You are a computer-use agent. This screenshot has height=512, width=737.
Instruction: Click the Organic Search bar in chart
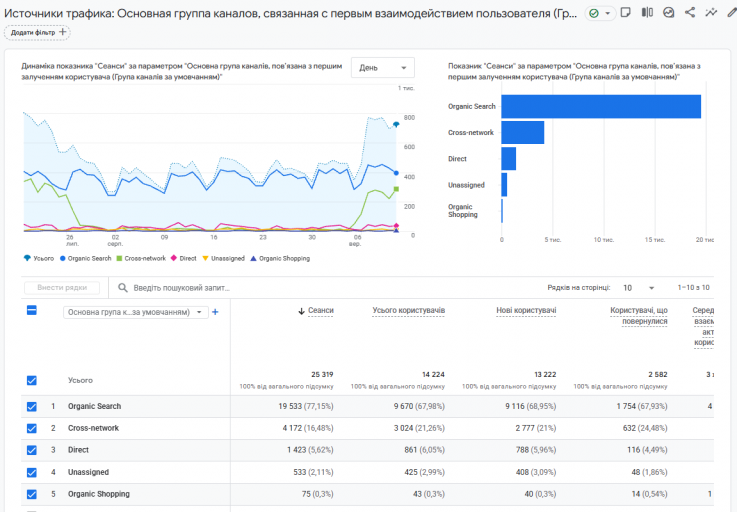tap(601, 106)
